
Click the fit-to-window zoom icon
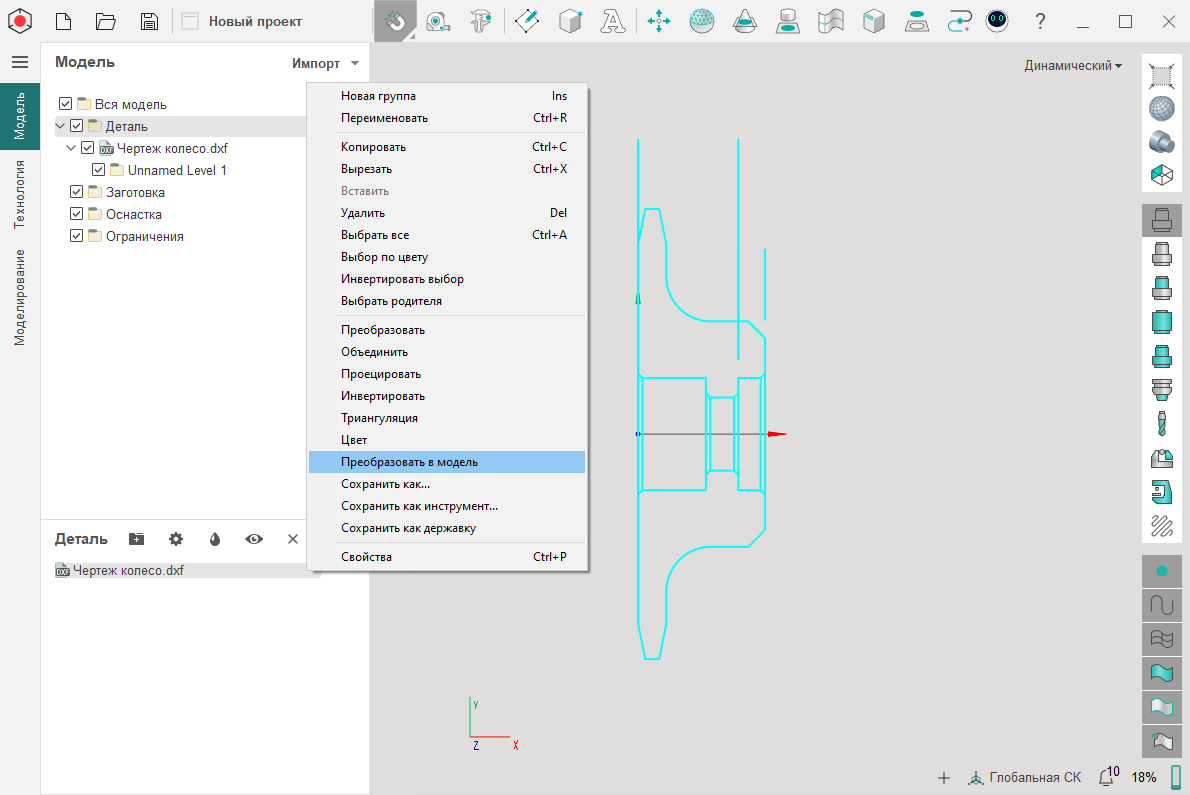click(x=1161, y=76)
